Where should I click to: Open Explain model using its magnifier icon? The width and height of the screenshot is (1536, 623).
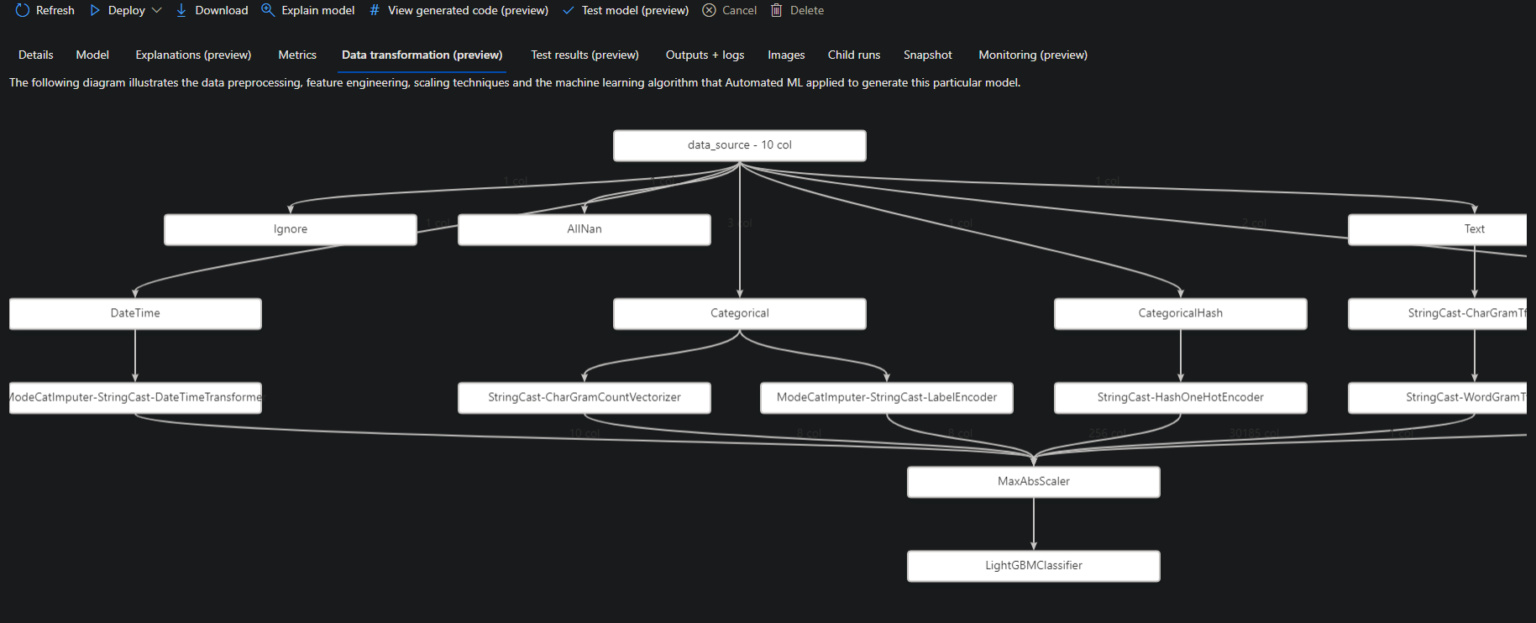click(267, 10)
